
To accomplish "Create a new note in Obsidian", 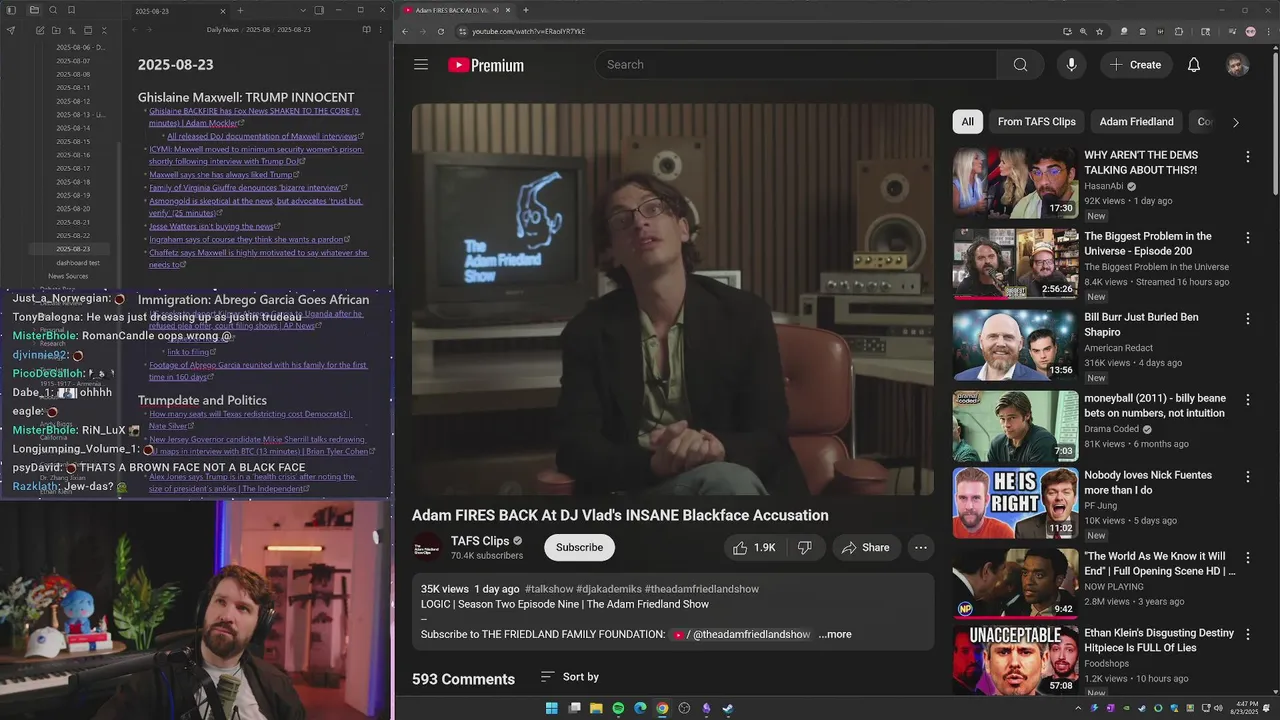I will coord(40,30).
